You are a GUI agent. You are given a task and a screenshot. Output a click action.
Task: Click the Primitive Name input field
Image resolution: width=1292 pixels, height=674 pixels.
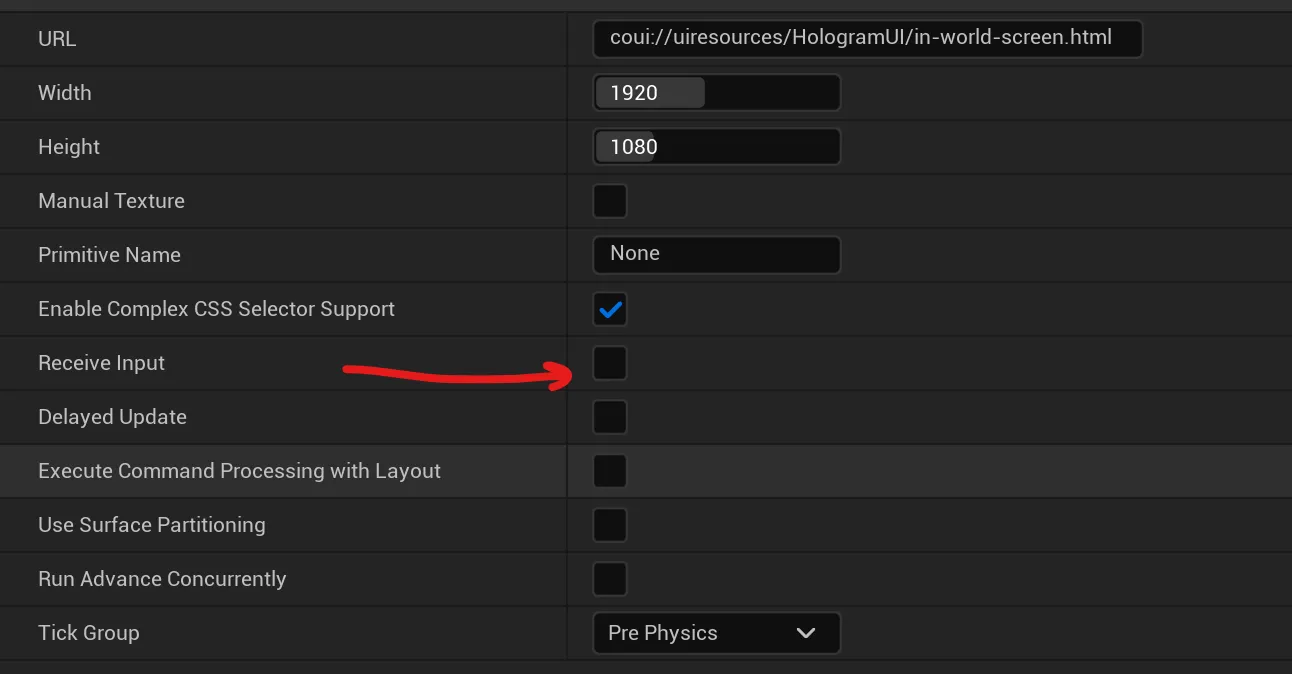tap(716, 254)
